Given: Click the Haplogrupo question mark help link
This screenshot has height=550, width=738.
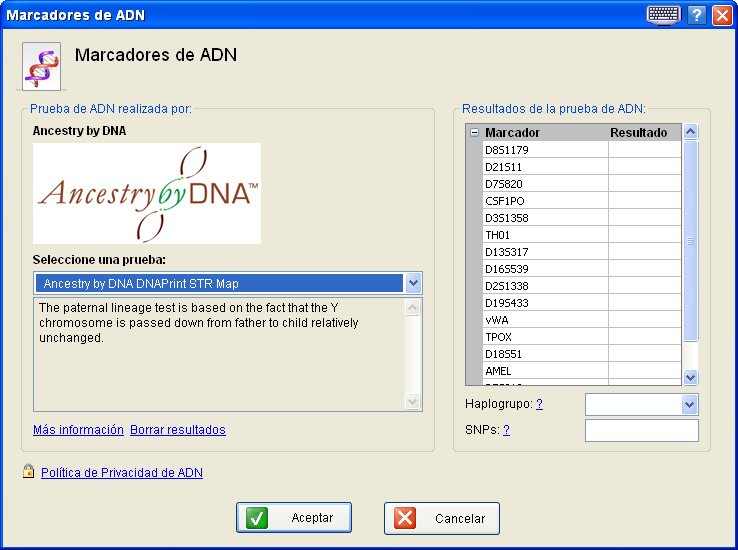Looking at the screenshot, I should (539, 404).
